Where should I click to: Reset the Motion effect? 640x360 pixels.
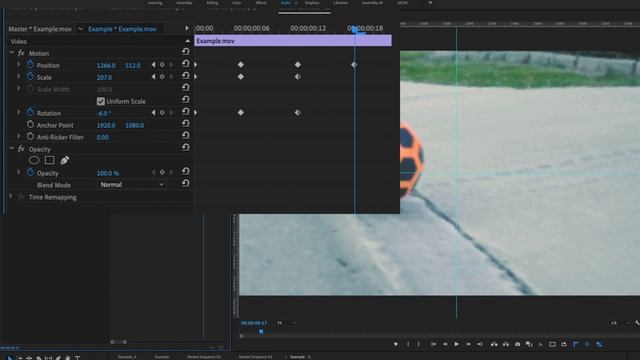click(185, 51)
